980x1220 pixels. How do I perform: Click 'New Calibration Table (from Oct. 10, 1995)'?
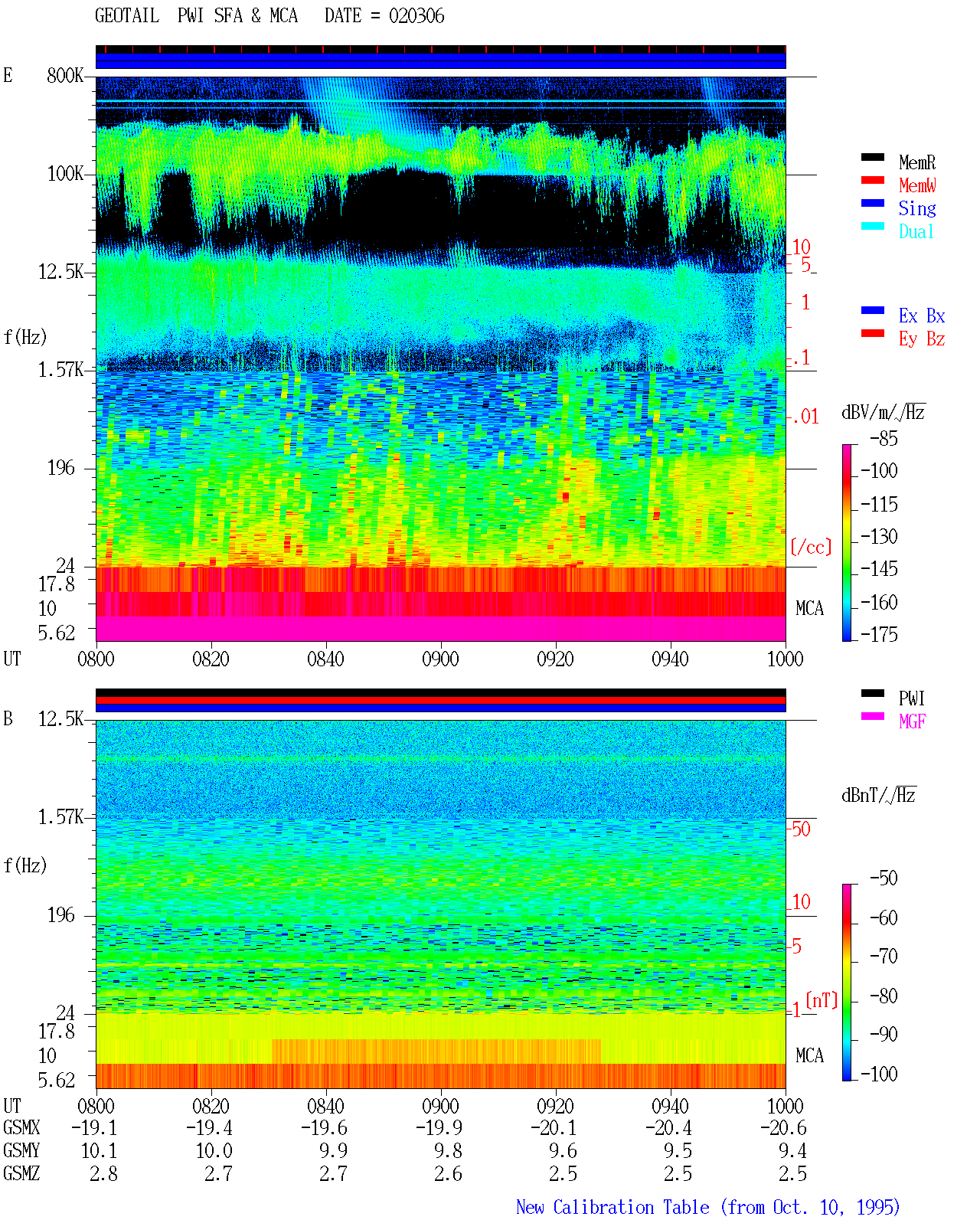708,1208
